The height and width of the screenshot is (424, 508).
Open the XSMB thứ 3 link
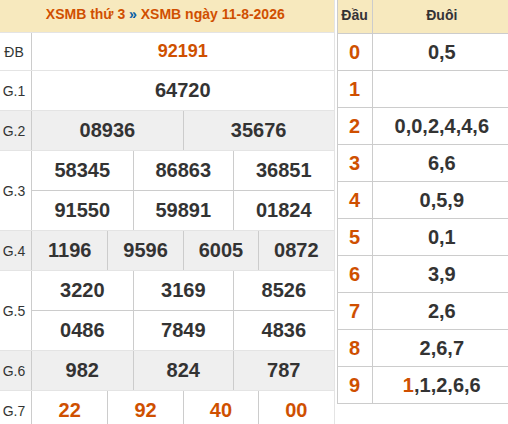tap(85, 14)
